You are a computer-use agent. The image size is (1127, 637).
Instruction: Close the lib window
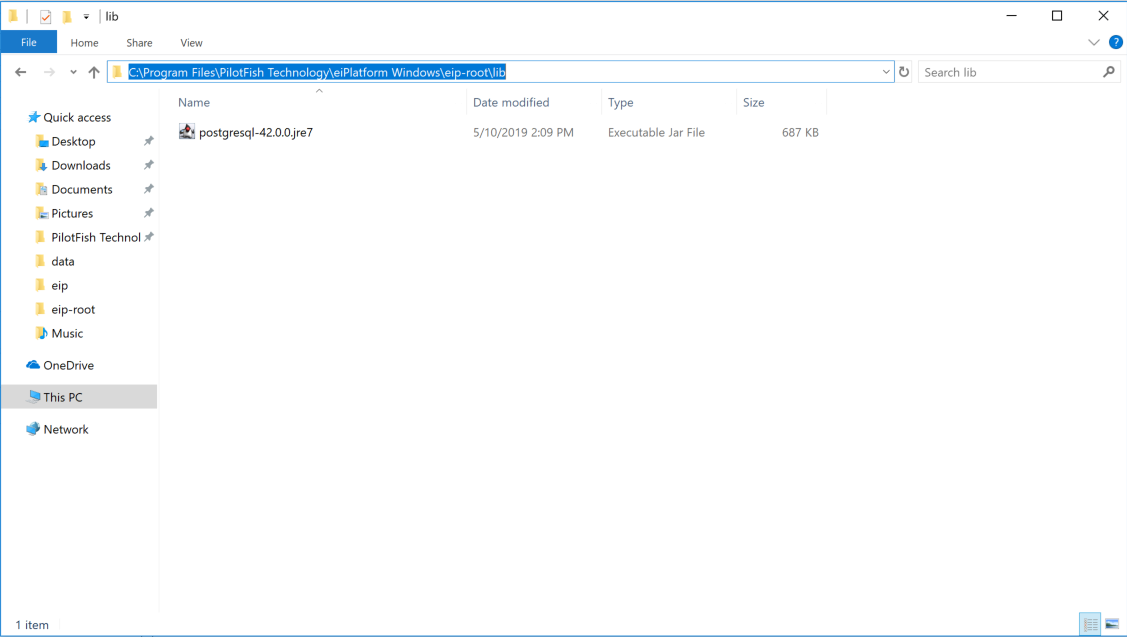pyautogui.click(x=1103, y=16)
